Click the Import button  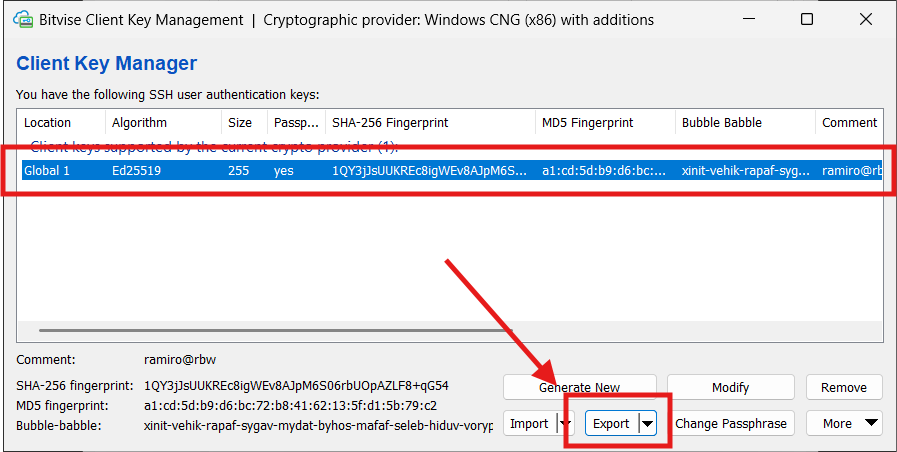[530, 423]
